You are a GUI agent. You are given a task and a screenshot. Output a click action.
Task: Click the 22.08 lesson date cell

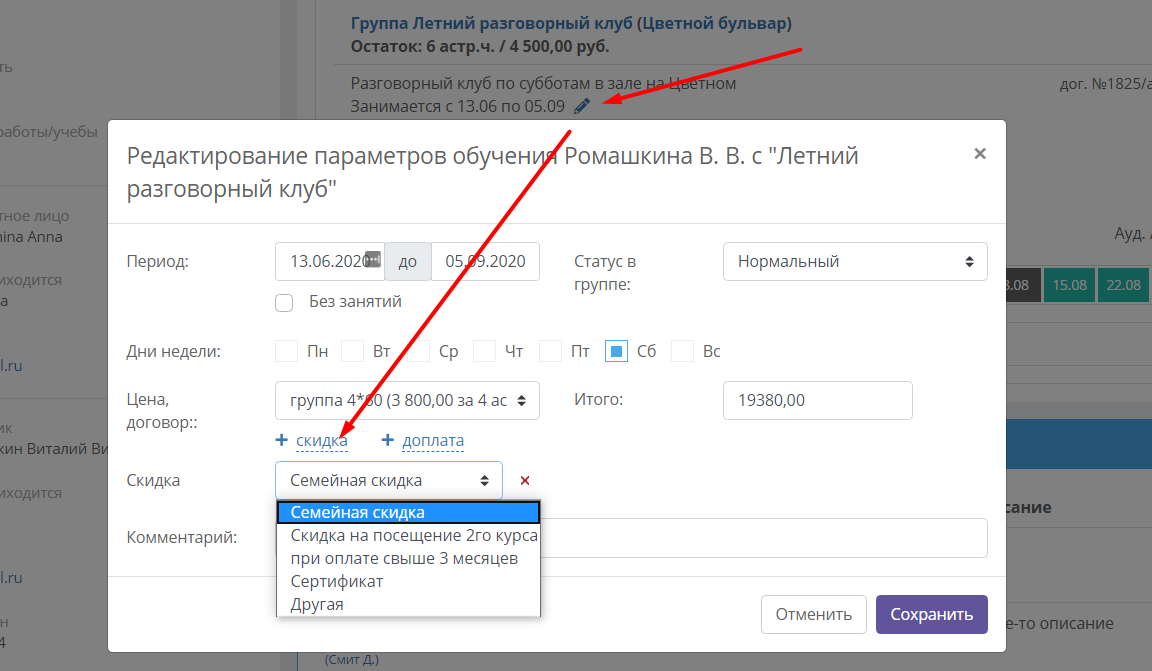(x=1124, y=285)
